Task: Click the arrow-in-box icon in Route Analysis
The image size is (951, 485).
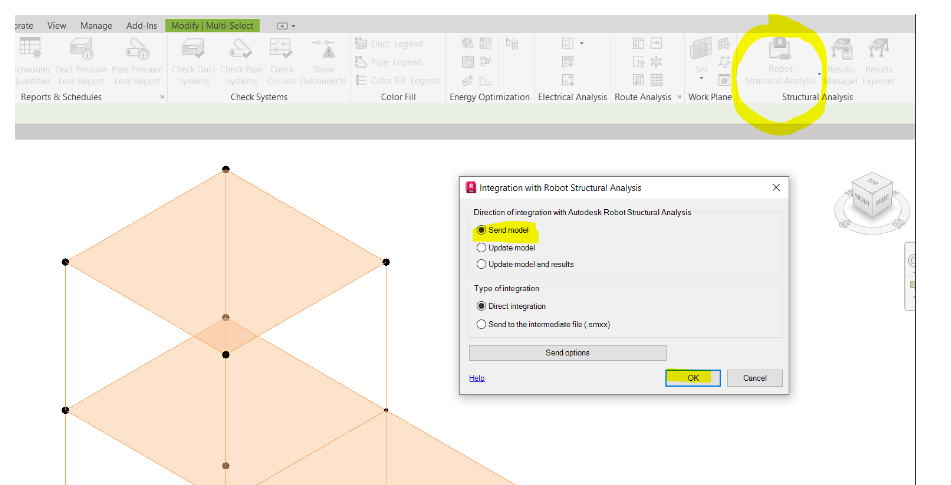Action: click(657, 43)
